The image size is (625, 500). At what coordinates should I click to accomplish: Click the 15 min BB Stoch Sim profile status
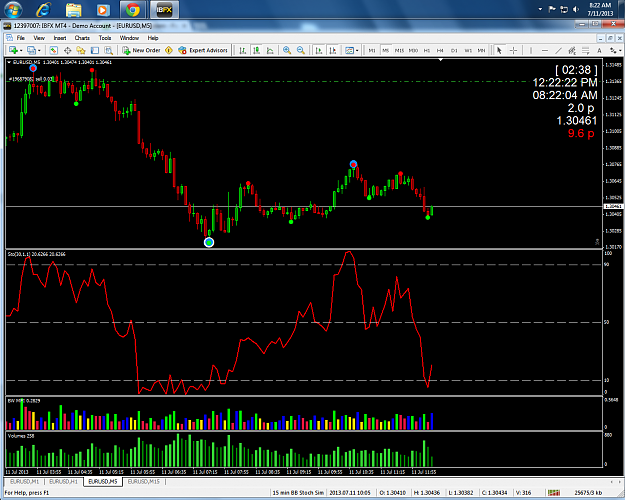pyautogui.click(x=298, y=493)
